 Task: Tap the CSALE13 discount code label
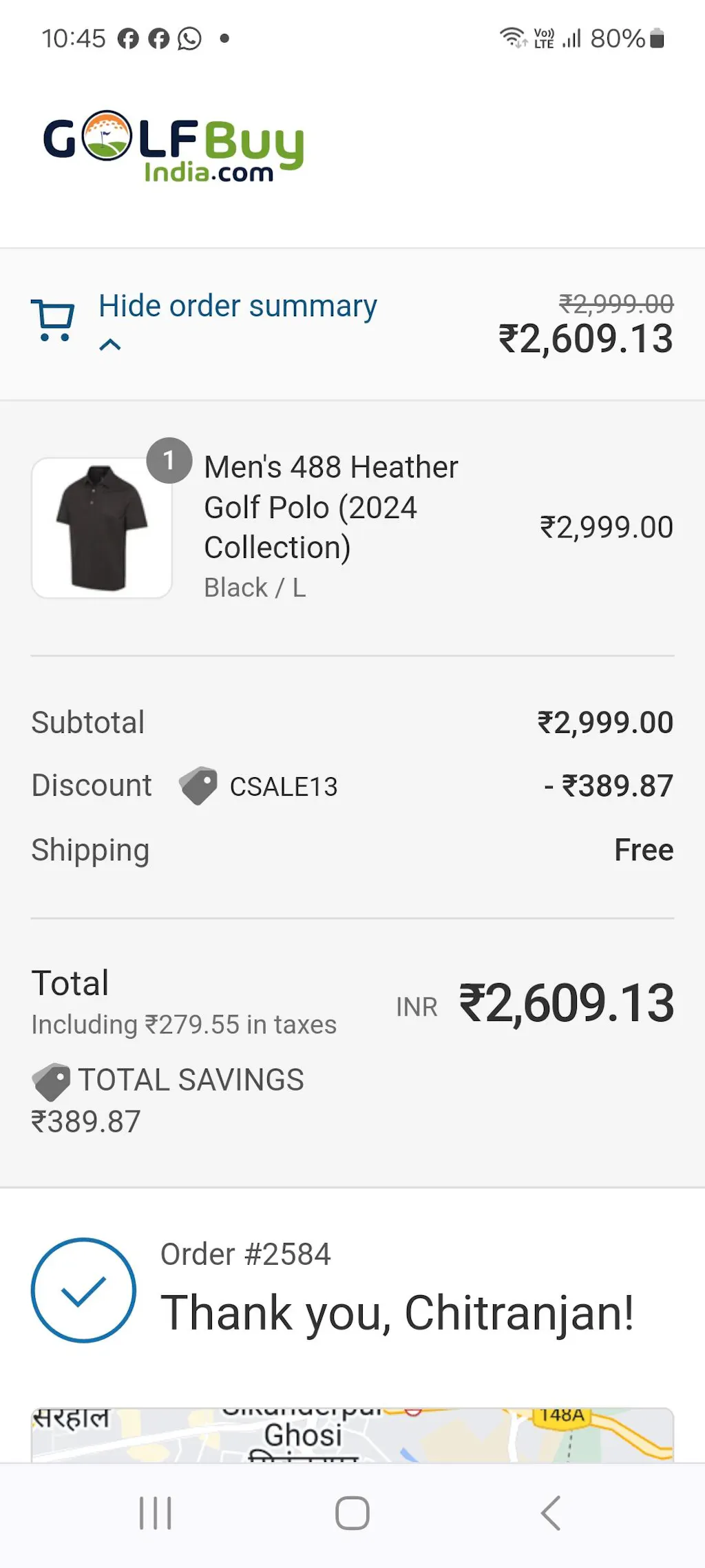pyautogui.click(x=284, y=787)
